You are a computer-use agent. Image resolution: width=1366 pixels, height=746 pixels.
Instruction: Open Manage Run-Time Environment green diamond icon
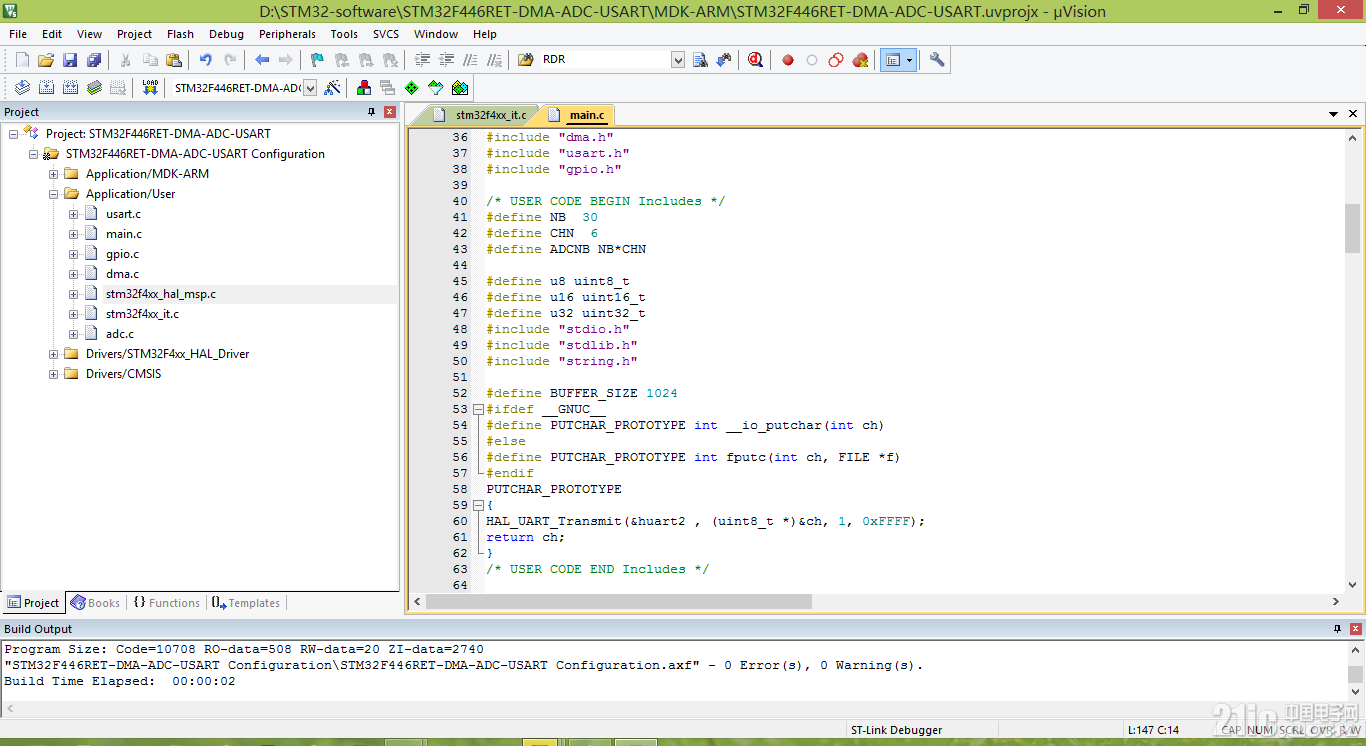click(x=411, y=88)
